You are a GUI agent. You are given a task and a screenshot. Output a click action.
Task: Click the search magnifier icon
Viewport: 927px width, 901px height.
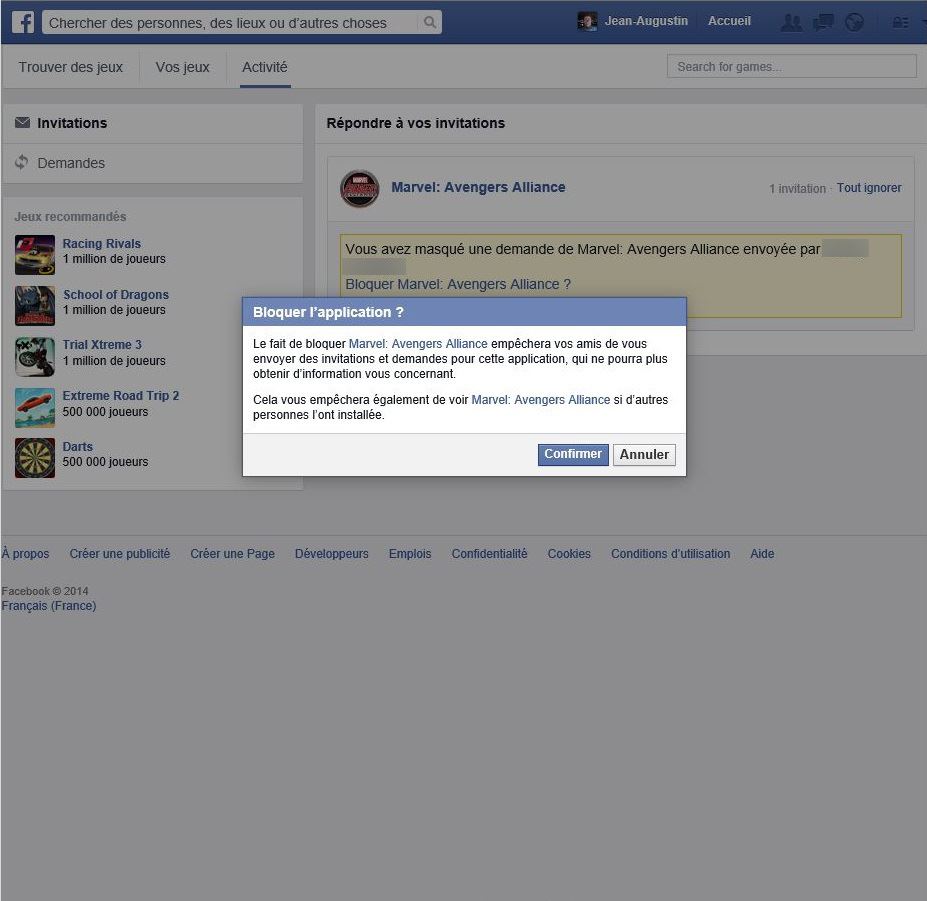point(430,22)
